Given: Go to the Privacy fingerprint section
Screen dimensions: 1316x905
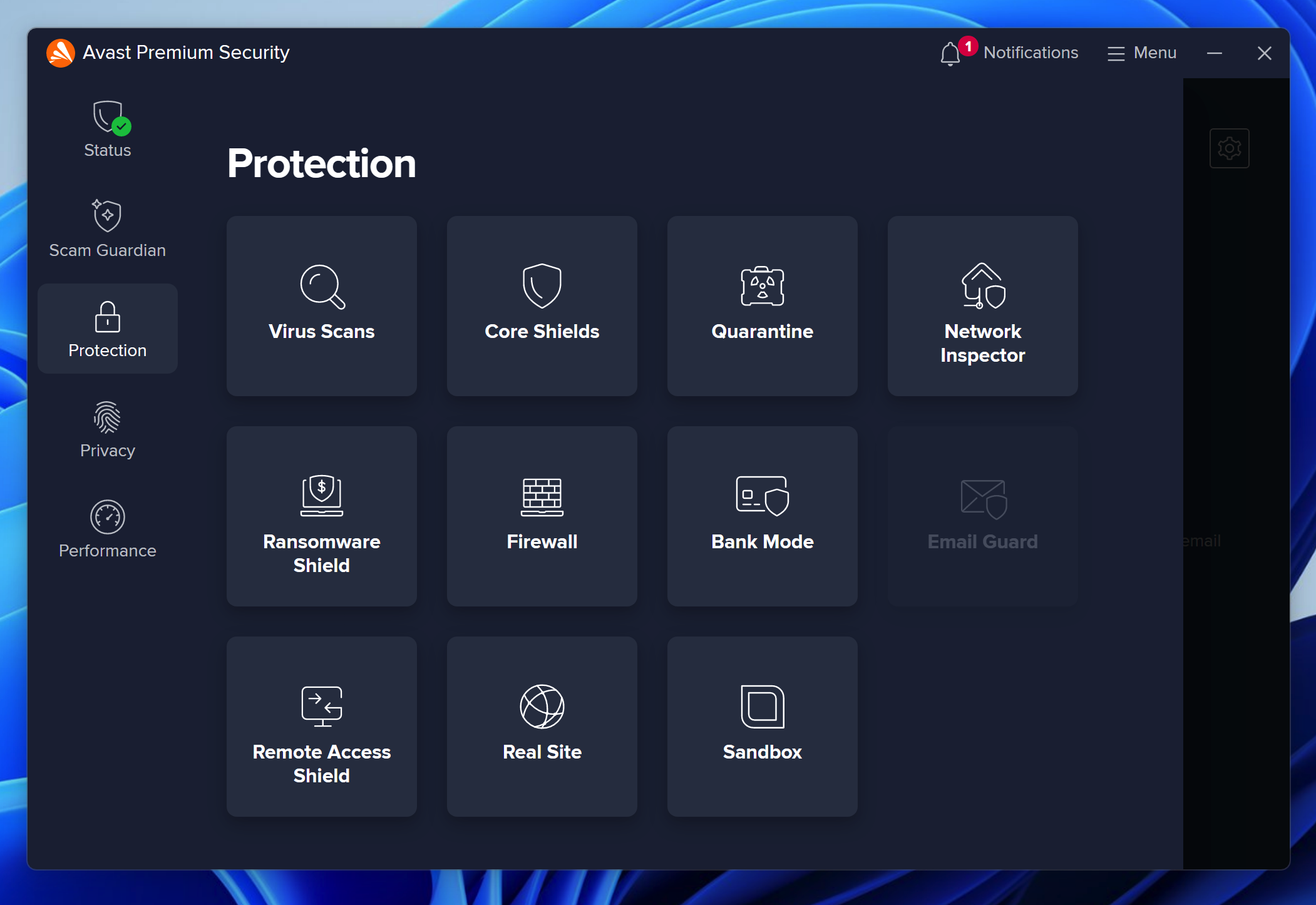Looking at the screenshot, I should (x=108, y=429).
